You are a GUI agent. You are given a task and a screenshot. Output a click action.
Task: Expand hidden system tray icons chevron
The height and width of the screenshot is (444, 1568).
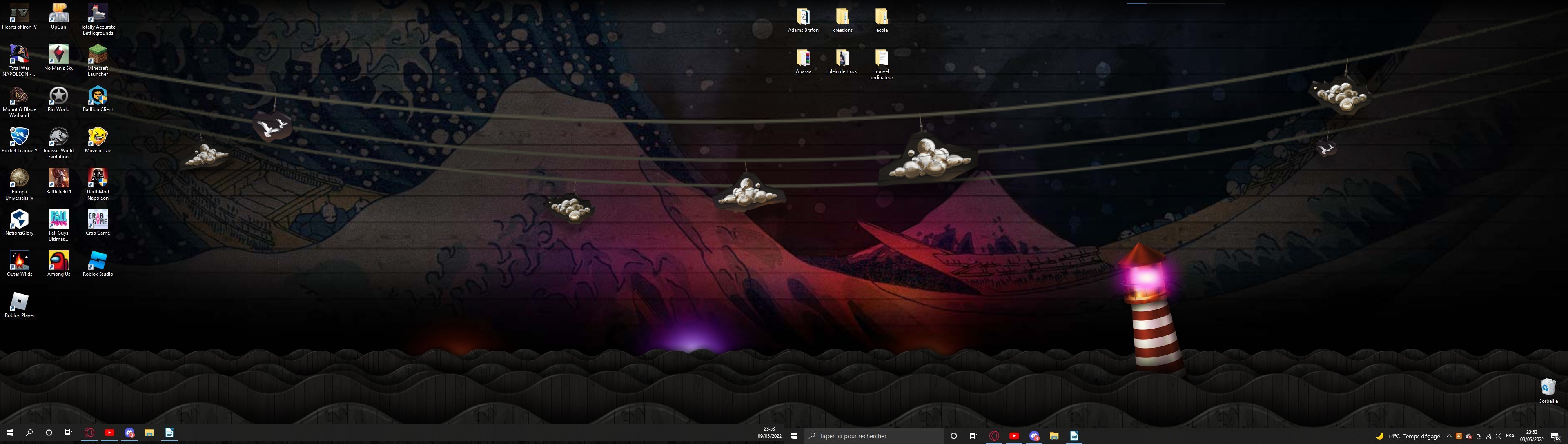pos(1449,436)
